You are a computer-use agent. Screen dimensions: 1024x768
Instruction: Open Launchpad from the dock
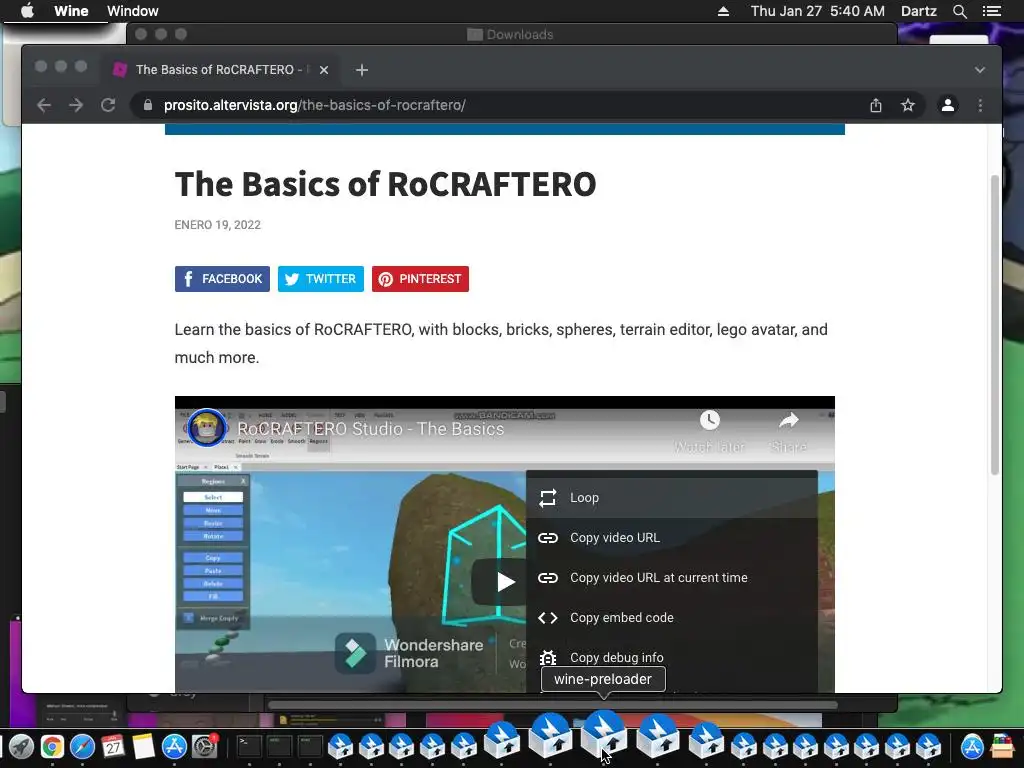pos(21,746)
